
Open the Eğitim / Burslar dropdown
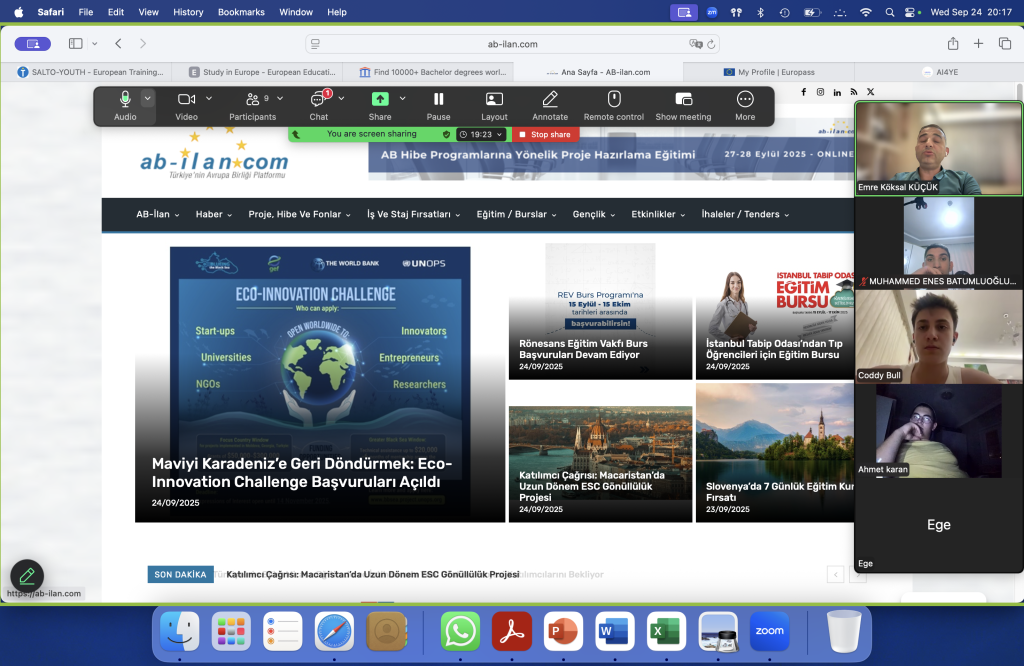tap(516, 214)
